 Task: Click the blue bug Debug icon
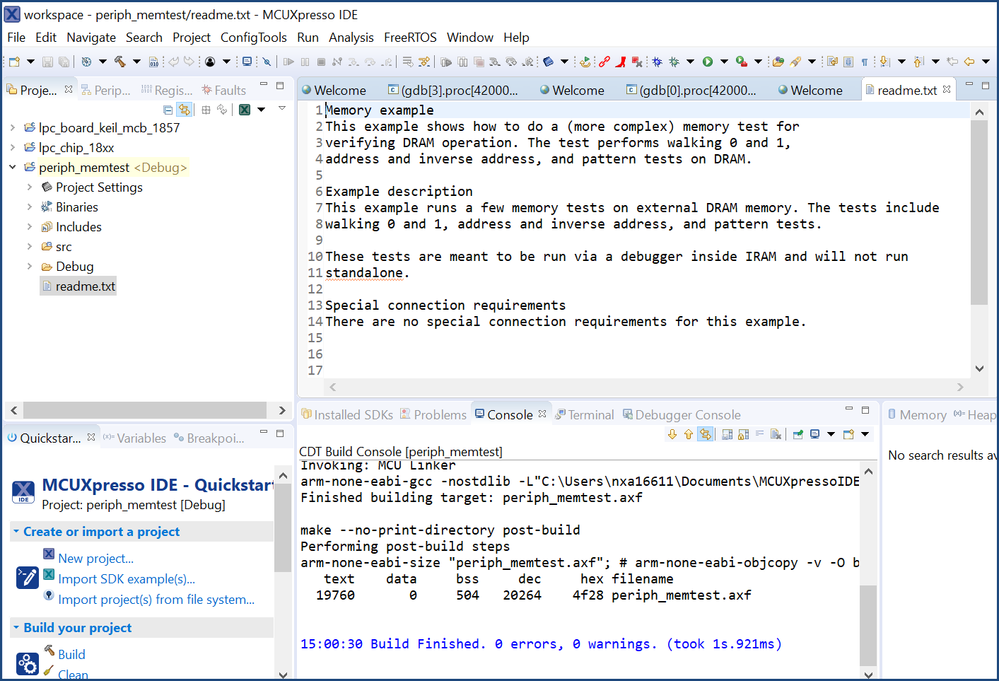click(x=657, y=62)
